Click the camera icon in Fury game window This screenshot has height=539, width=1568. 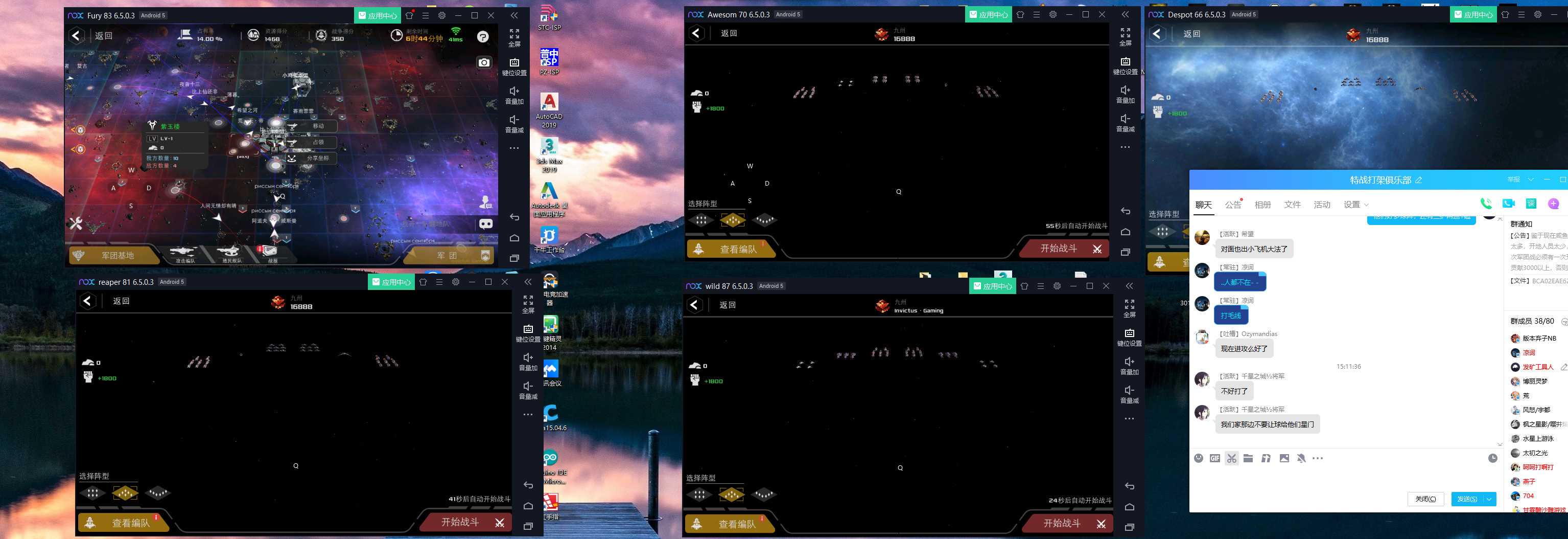tap(484, 62)
